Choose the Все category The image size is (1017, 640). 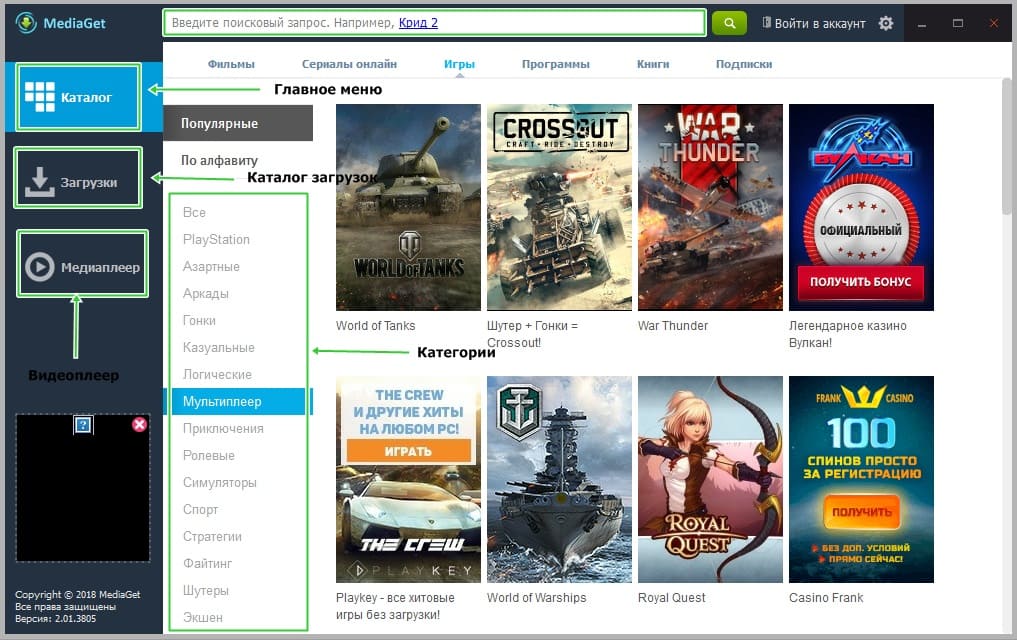click(194, 212)
